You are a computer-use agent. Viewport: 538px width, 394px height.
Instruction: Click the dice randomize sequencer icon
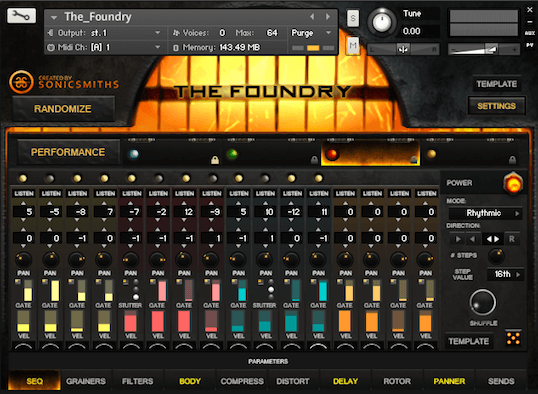[513, 338]
